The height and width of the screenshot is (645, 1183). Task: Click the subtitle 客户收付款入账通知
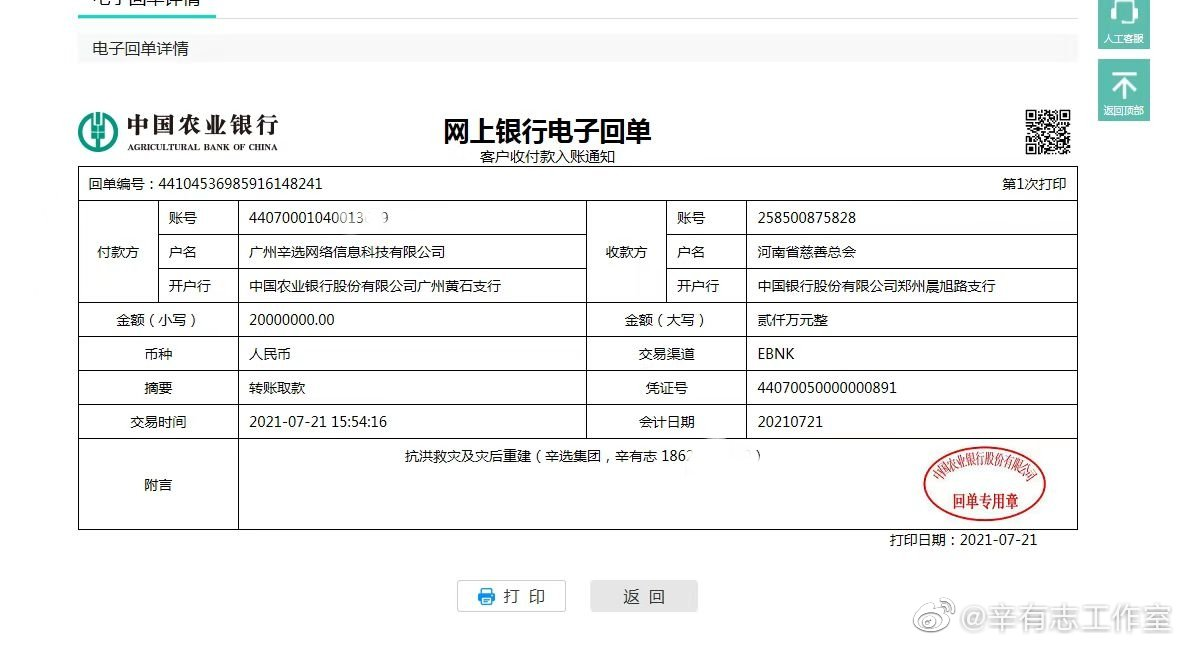(x=547, y=157)
